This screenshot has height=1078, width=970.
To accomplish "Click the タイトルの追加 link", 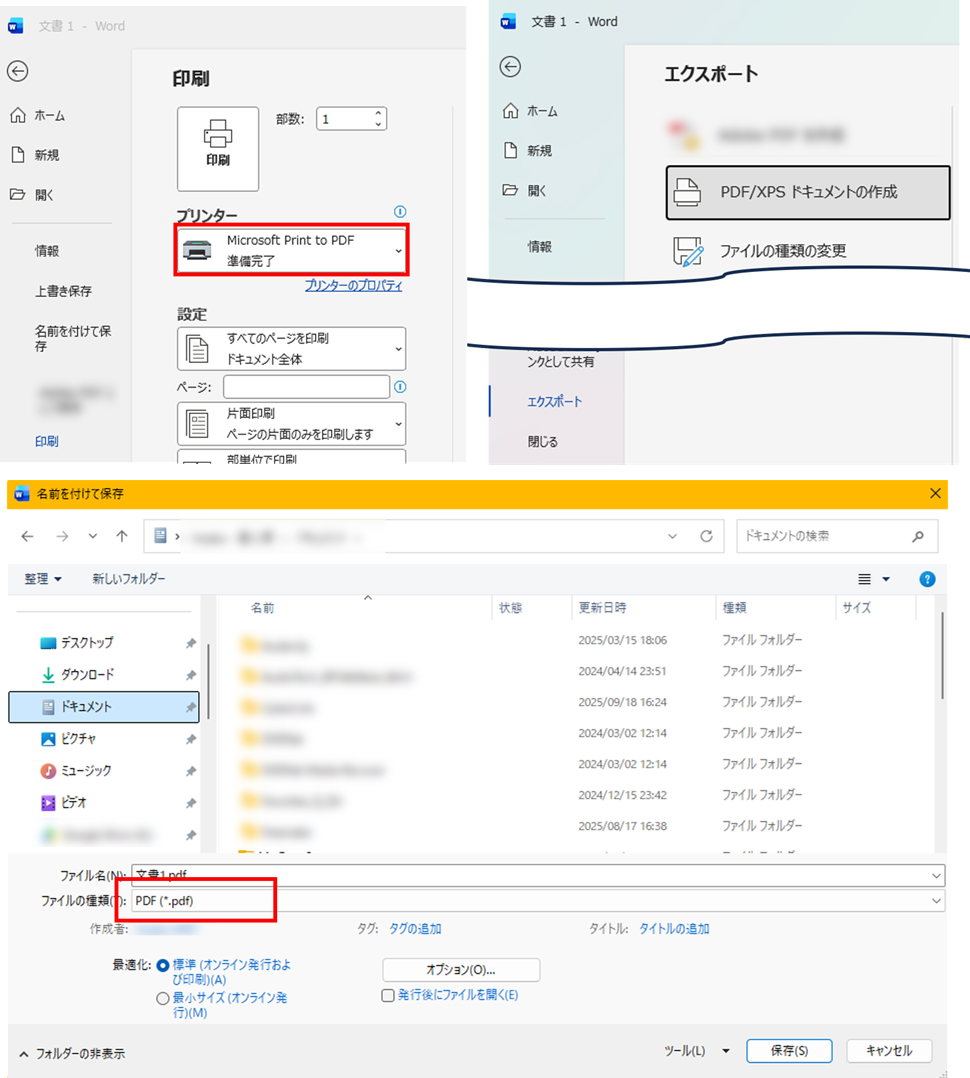I will point(674,929).
